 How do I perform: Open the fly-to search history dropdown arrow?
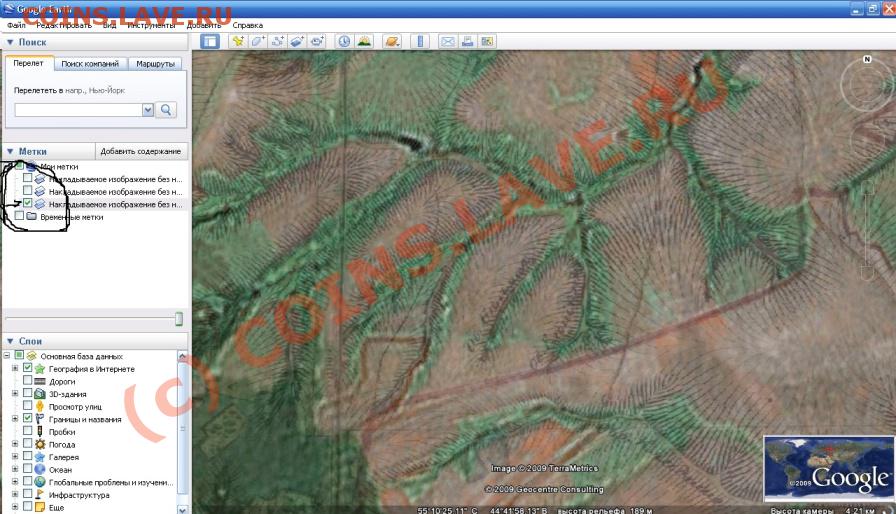click(147, 110)
